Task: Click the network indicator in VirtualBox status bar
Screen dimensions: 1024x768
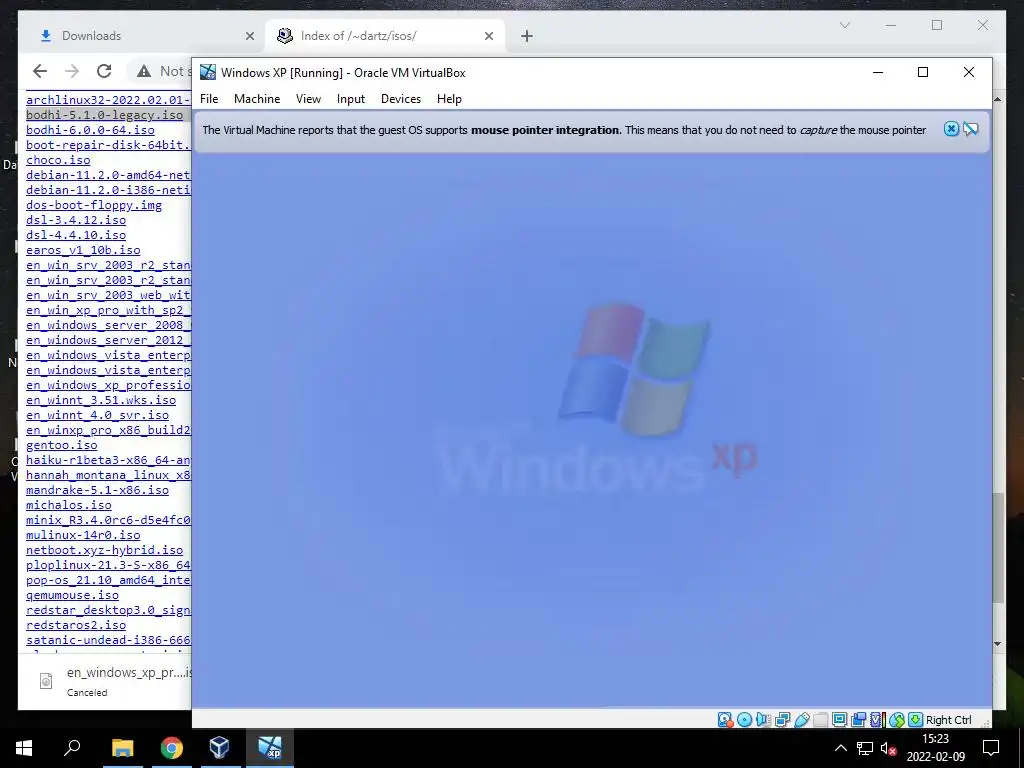Action: [x=782, y=720]
